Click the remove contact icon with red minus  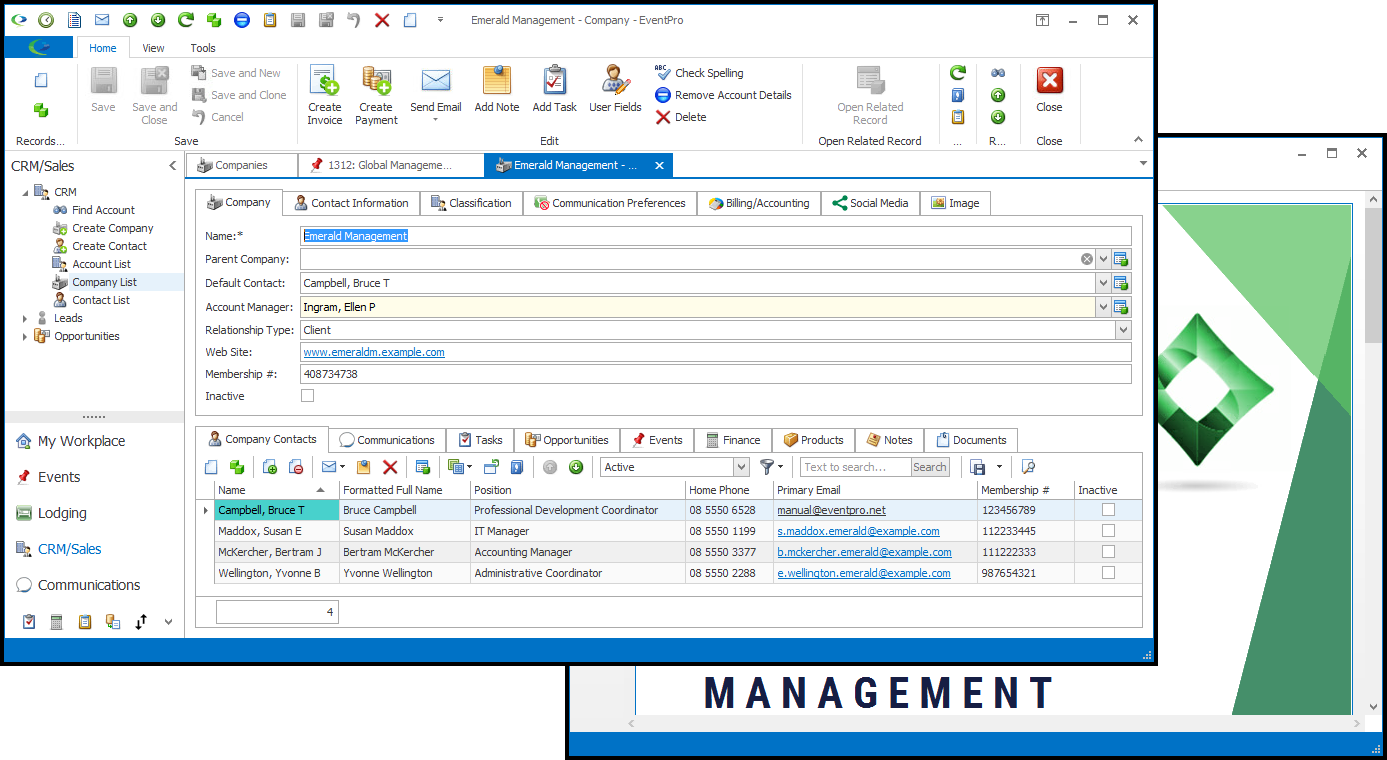(x=296, y=467)
